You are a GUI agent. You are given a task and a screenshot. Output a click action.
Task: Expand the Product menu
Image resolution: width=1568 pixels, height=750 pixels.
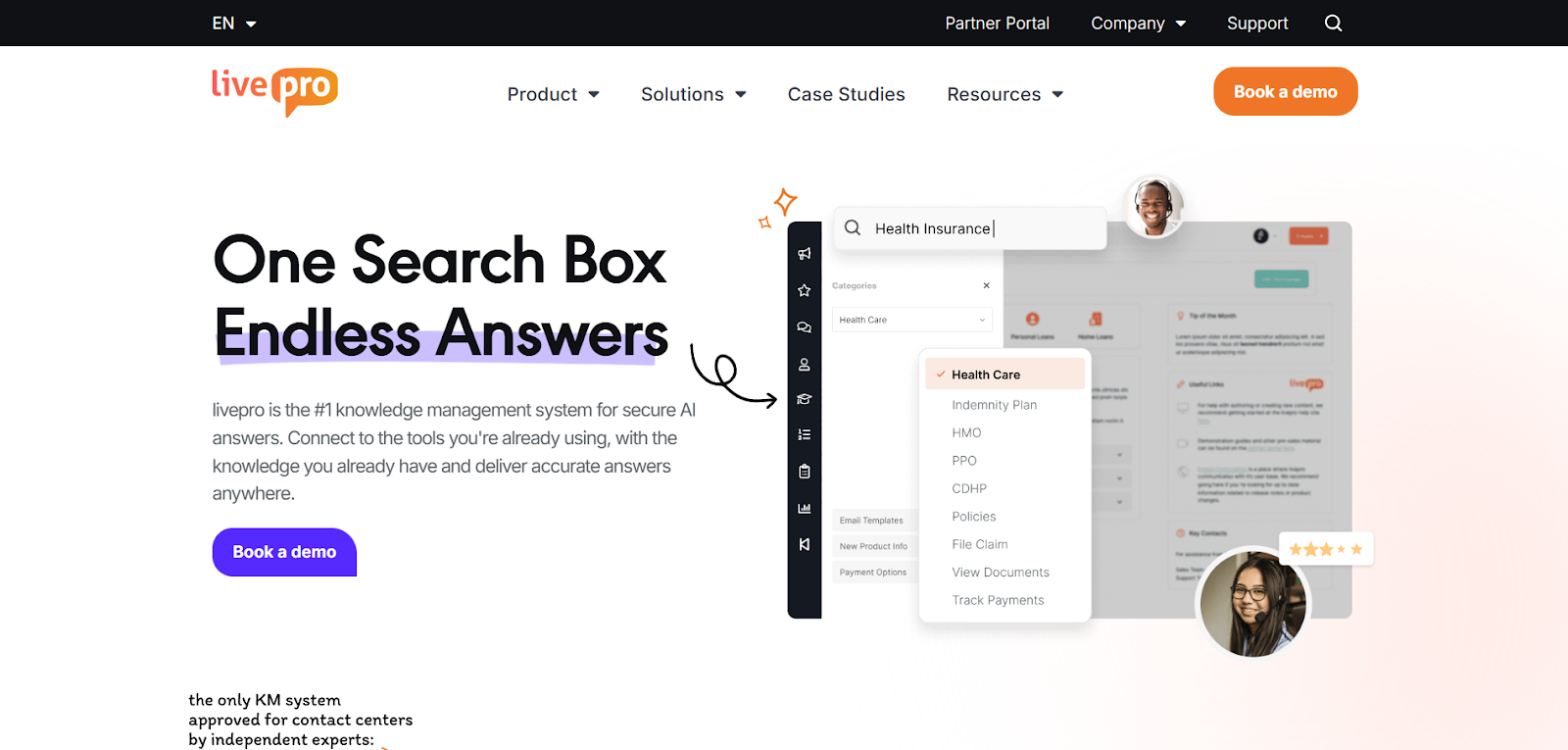pos(554,94)
